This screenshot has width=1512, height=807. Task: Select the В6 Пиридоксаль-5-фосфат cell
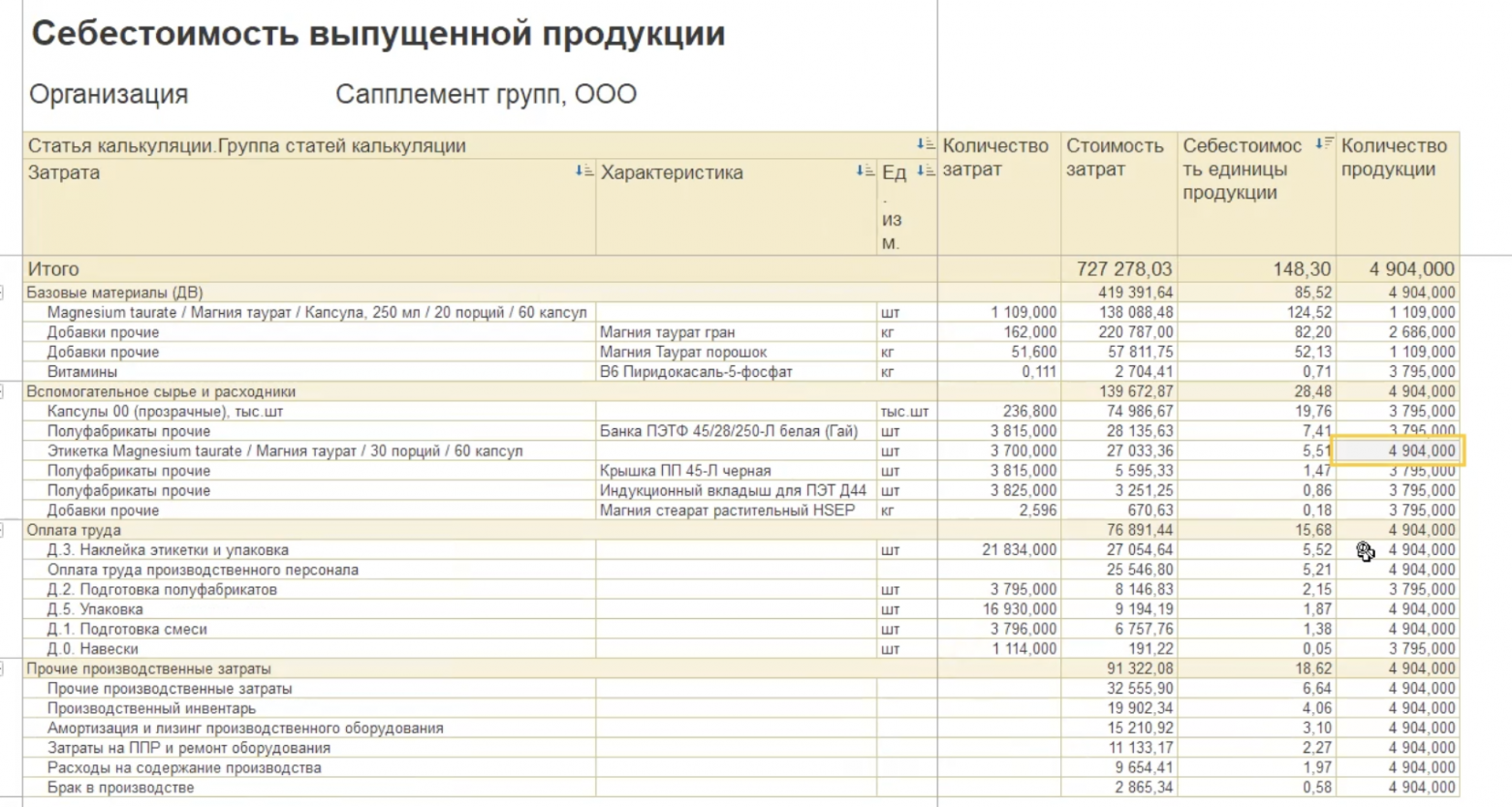coord(737,371)
